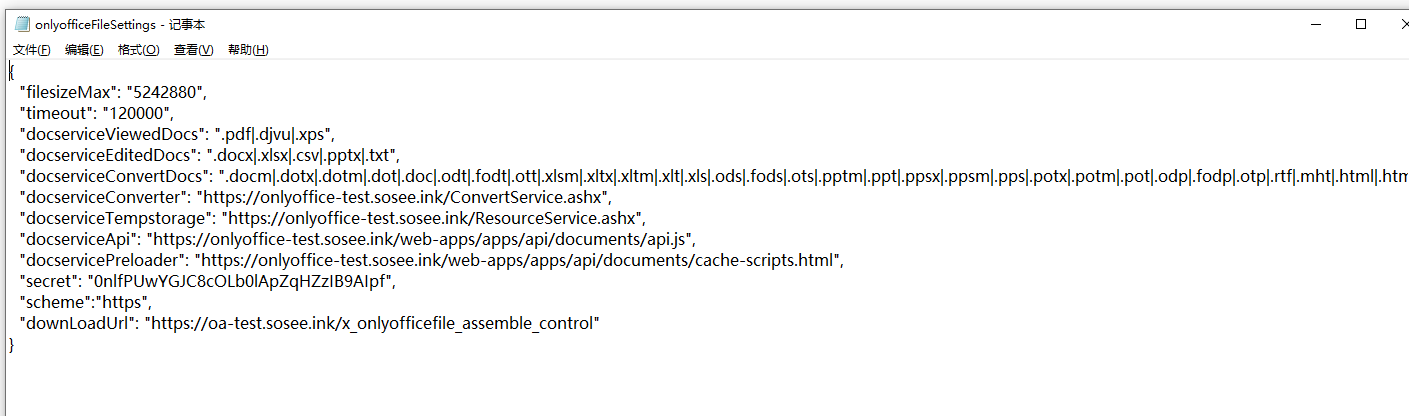Screen dimensions: 1409x416
Task: Open the 文件(F) menu
Action: coord(32,50)
